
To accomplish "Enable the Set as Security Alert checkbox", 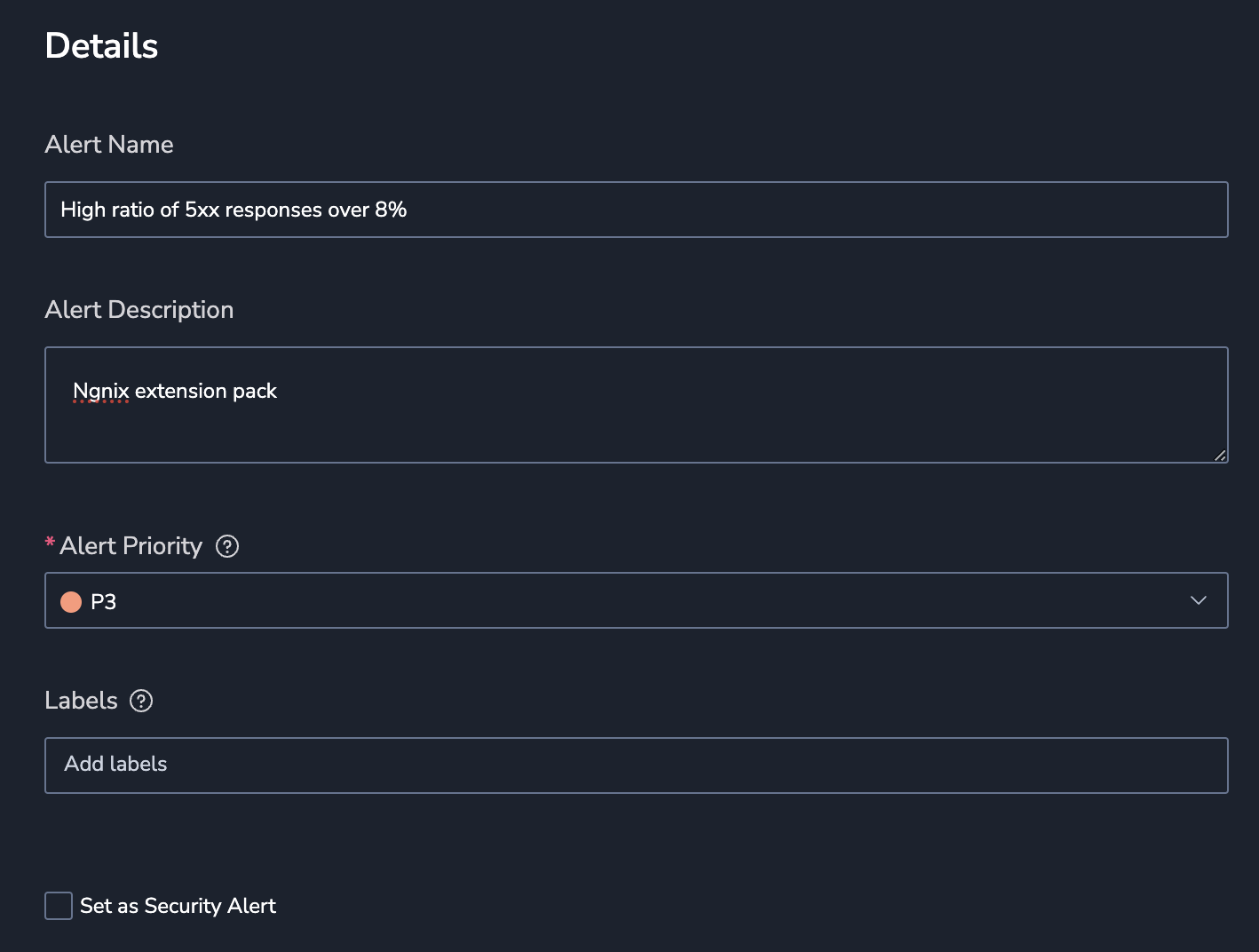I will [59, 906].
